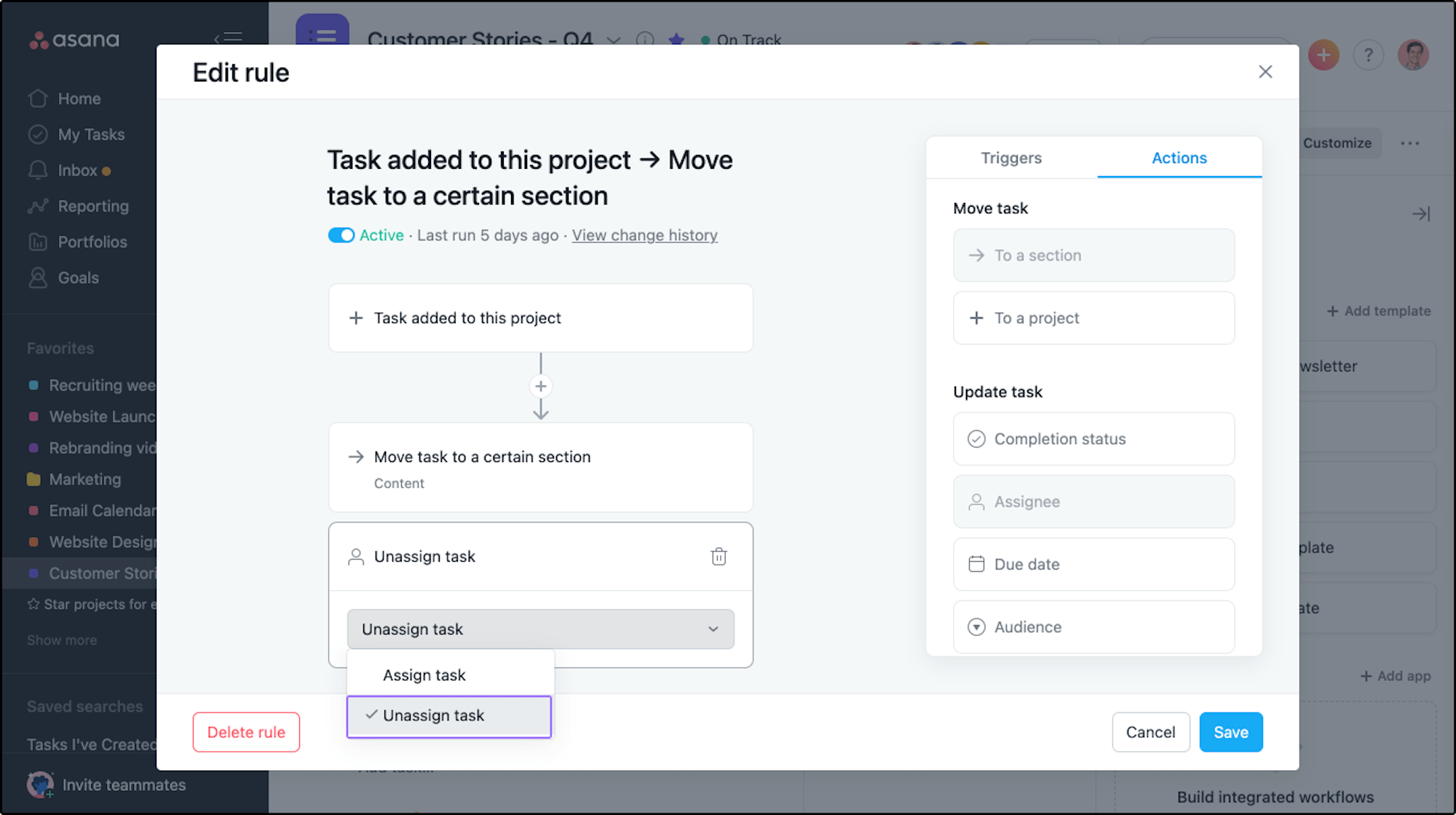Open the Audience update option dropdown
The height and width of the screenshot is (815, 1456).
coord(1094,627)
